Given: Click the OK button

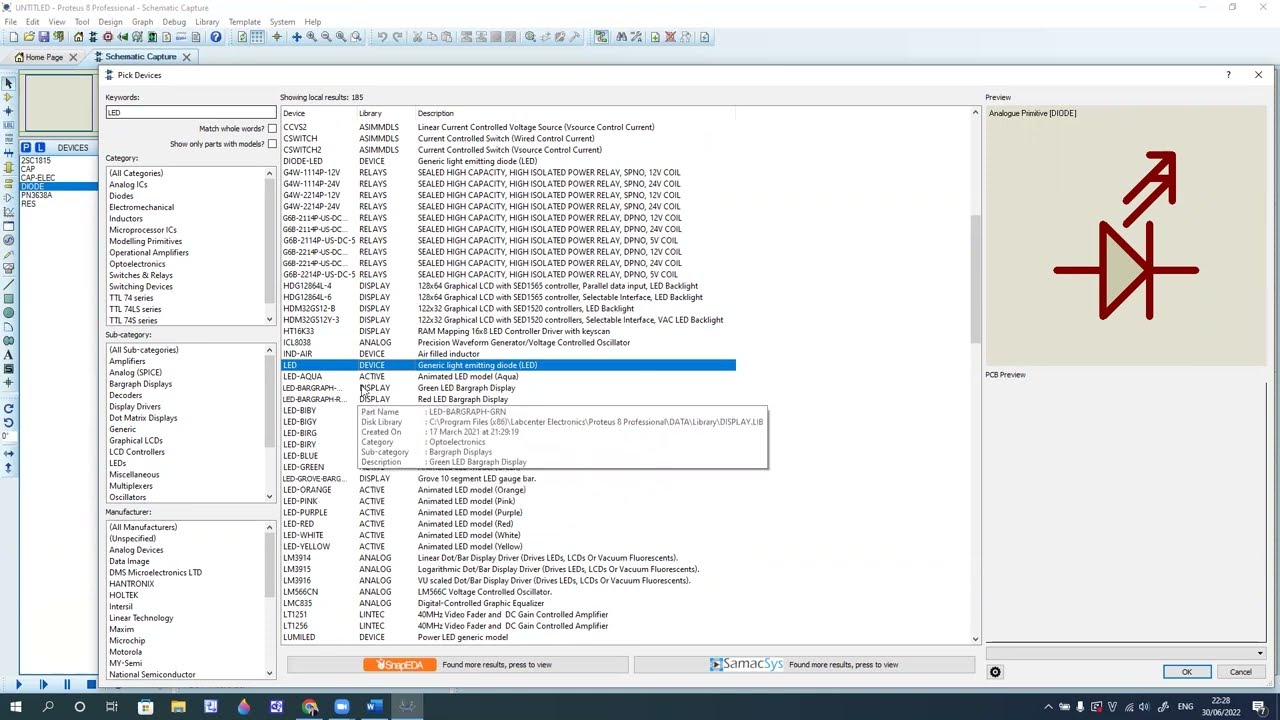Looking at the screenshot, I should coord(1187,672).
